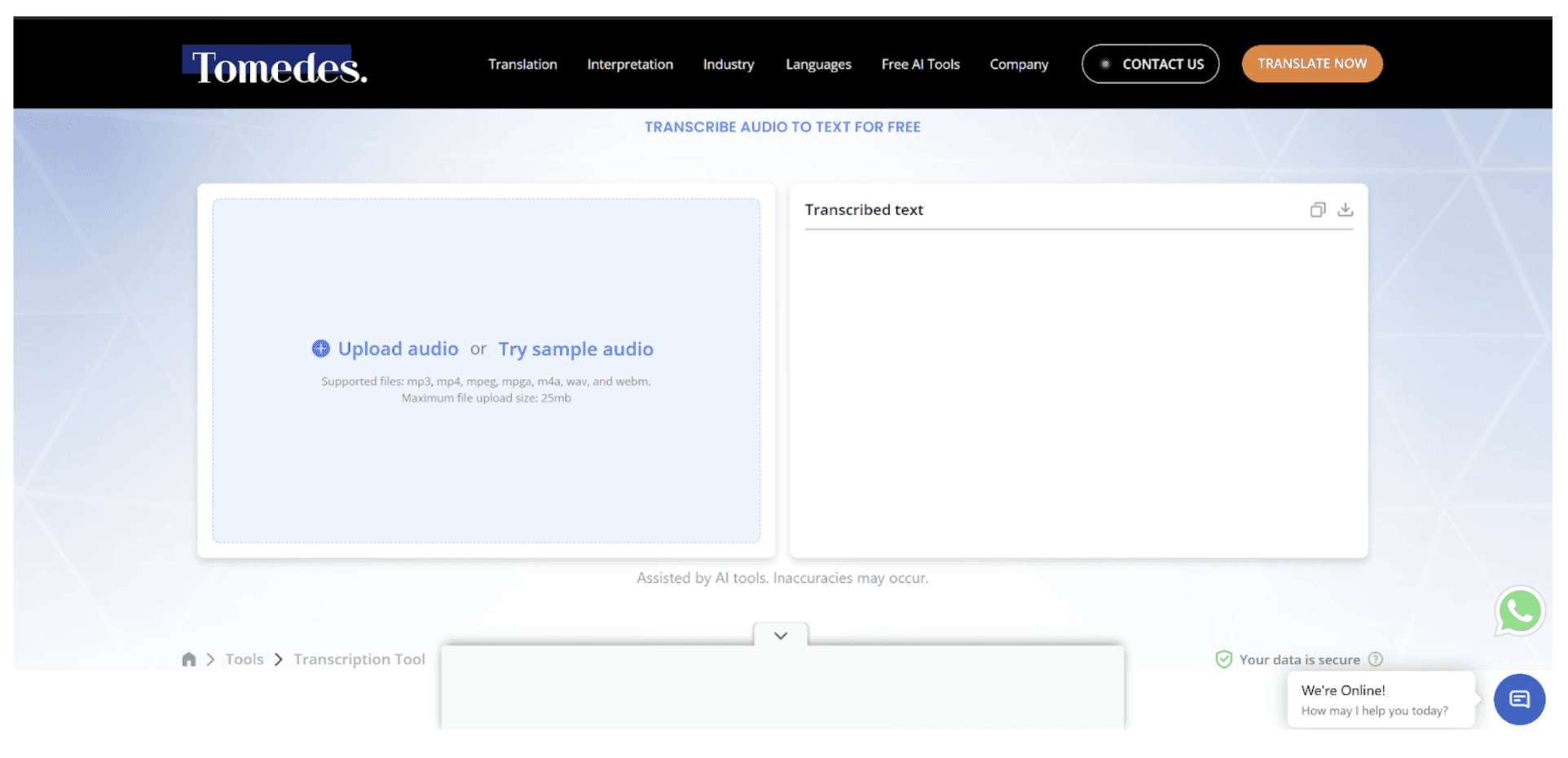
Task: Click the Tomedes logo
Action: point(274,67)
